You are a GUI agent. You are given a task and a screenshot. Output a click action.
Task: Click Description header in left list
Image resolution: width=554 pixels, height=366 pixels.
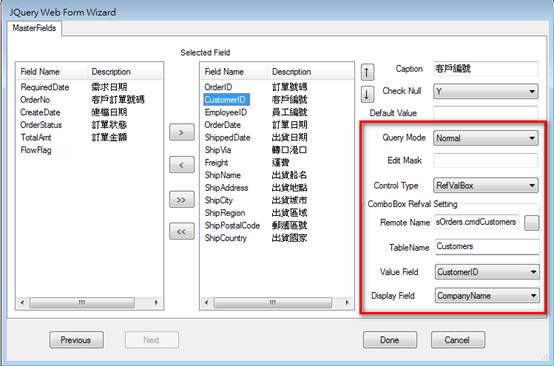tap(125, 72)
